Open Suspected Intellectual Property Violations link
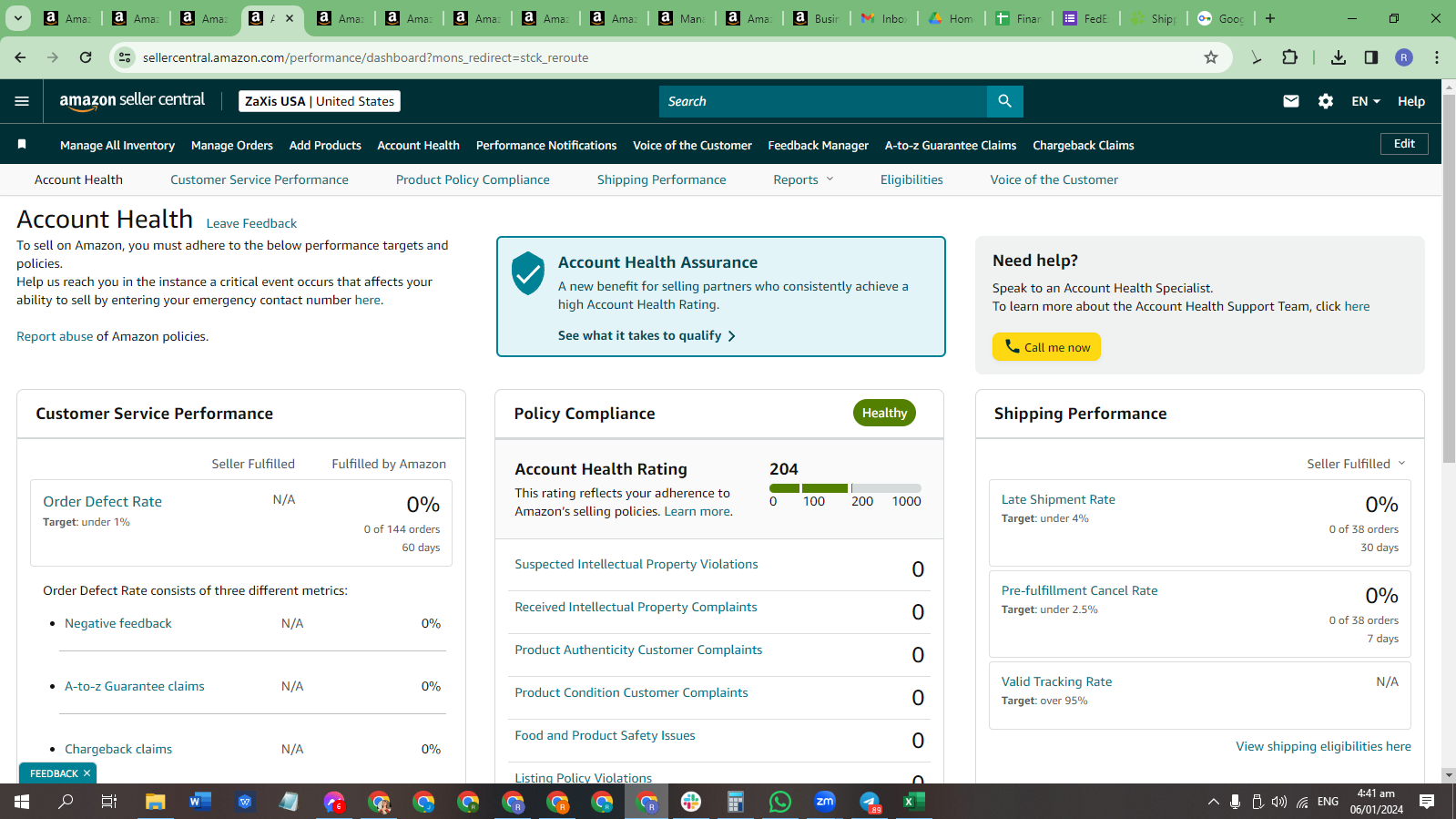The height and width of the screenshot is (819, 1456). pos(636,564)
